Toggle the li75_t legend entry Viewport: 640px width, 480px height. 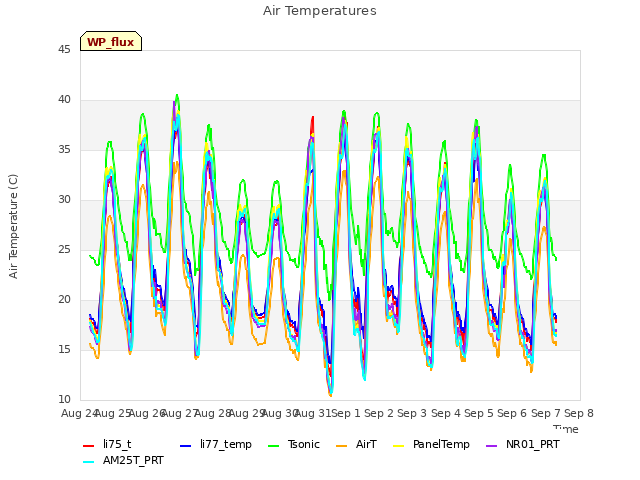[107, 444]
